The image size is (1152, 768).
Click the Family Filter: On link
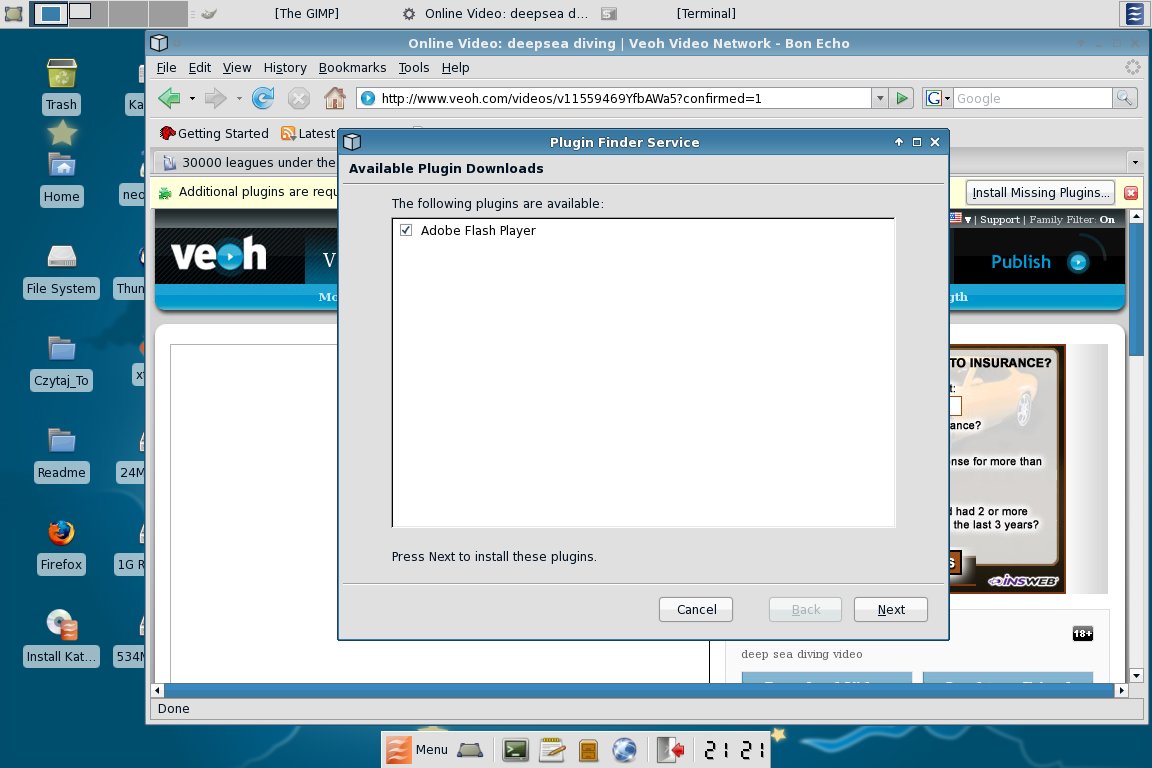point(1072,219)
